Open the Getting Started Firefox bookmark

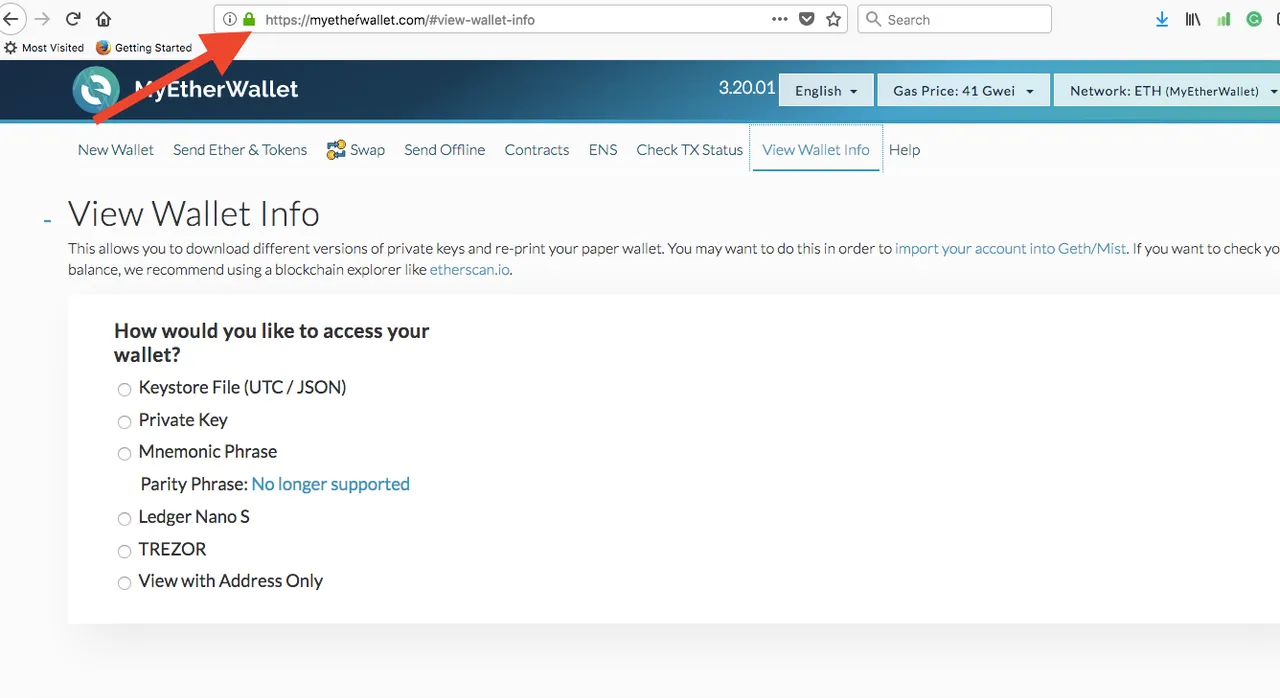coord(144,47)
